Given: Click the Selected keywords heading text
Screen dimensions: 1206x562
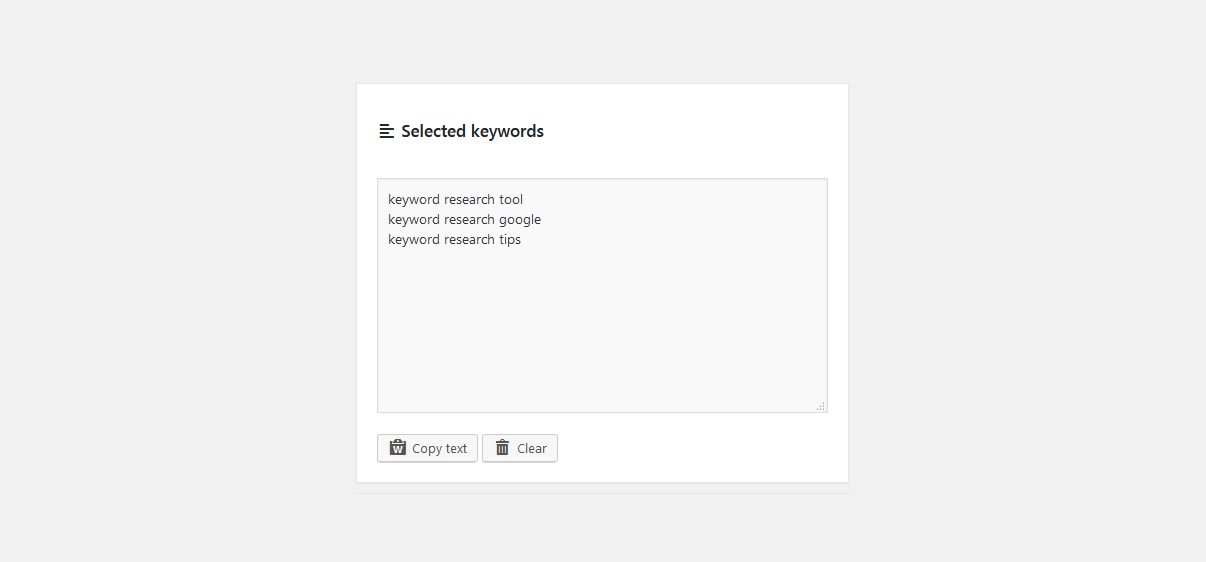Looking at the screenshot, I should [x=472, y=131].
